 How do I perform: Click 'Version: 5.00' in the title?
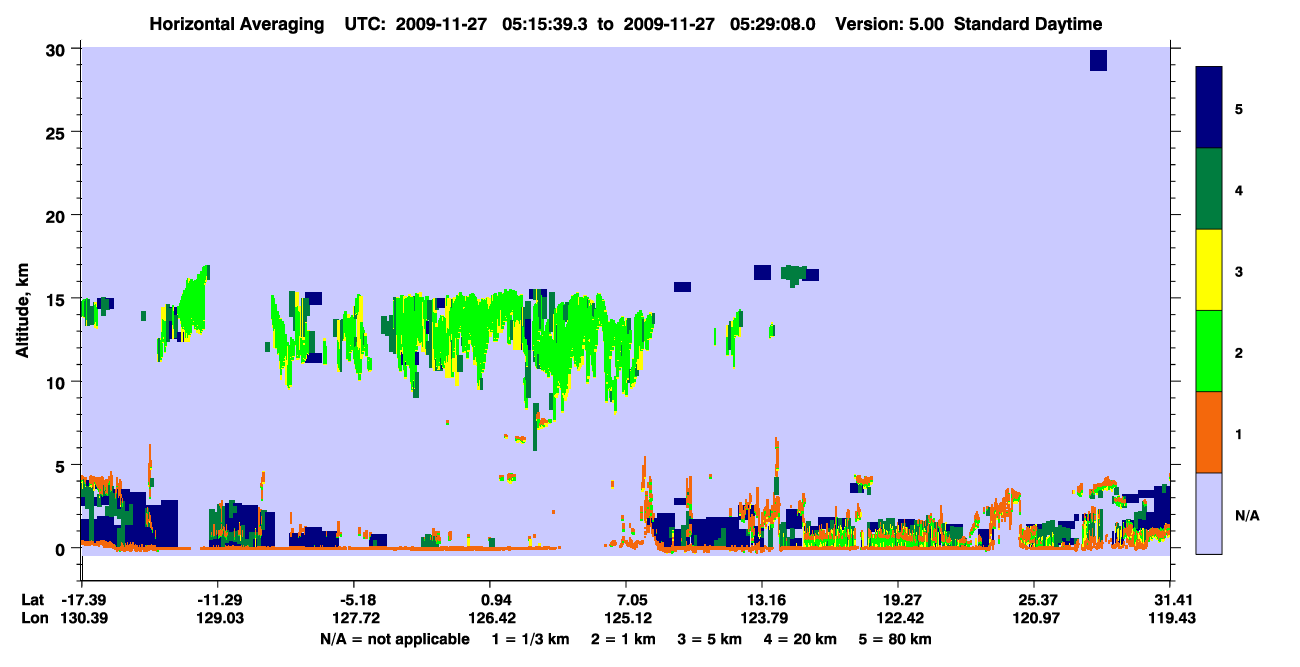[891, 24]
